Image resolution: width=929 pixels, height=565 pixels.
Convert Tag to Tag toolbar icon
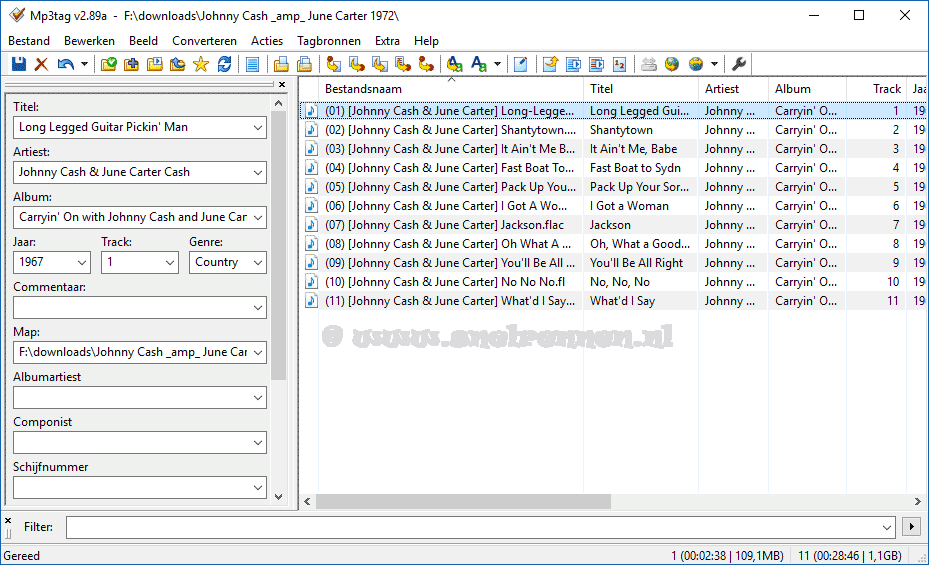coord(426,64)
